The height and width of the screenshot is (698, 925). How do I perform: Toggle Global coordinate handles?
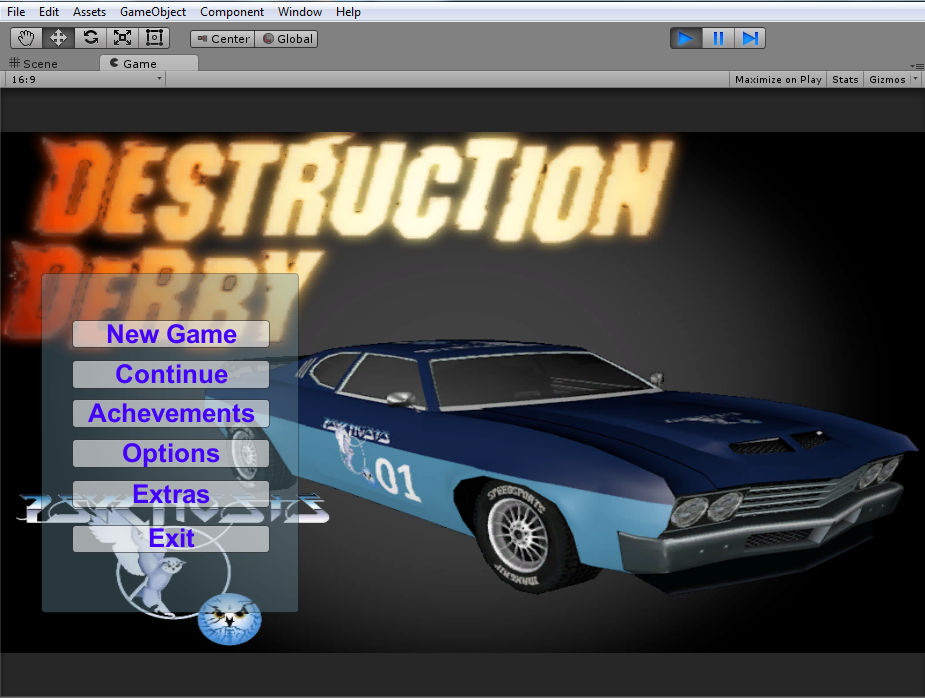pos(286,38)
